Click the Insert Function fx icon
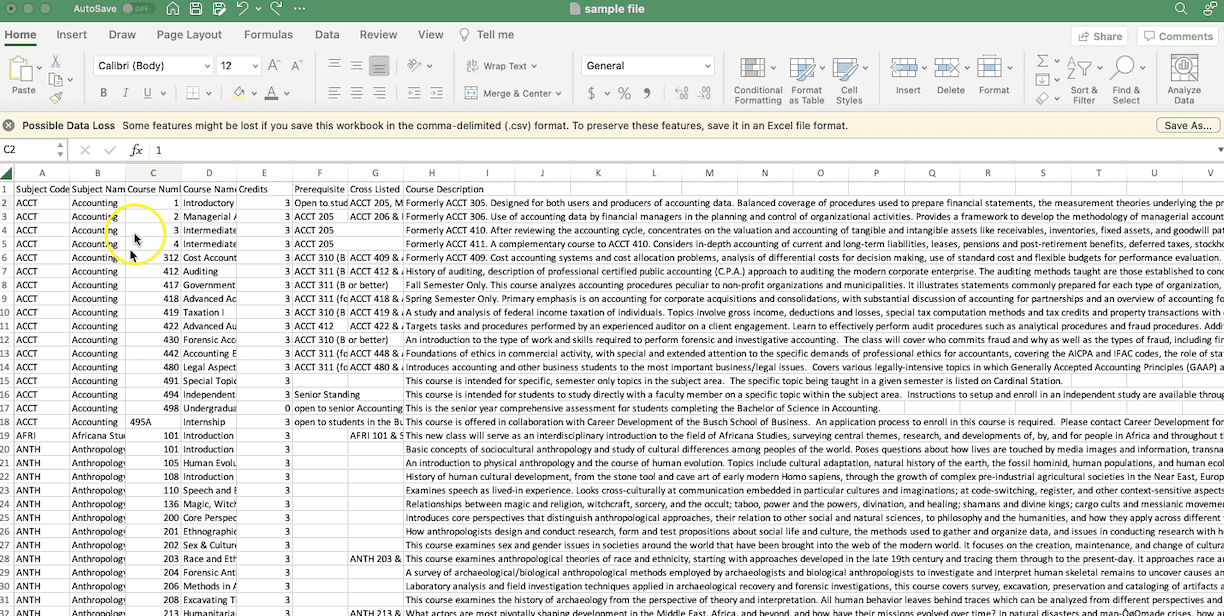This screenshot has width=1224, height=616. pyautogui.click(x=136, y=150)
